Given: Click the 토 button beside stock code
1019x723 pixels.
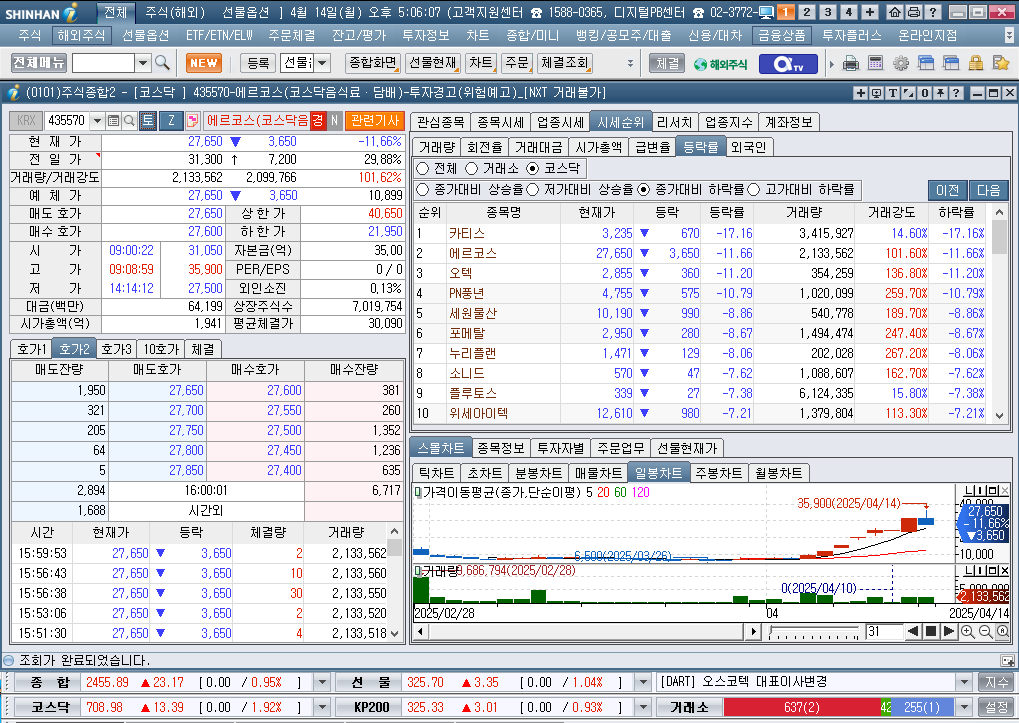Looking at the screenshot, I should pos(148,120).
